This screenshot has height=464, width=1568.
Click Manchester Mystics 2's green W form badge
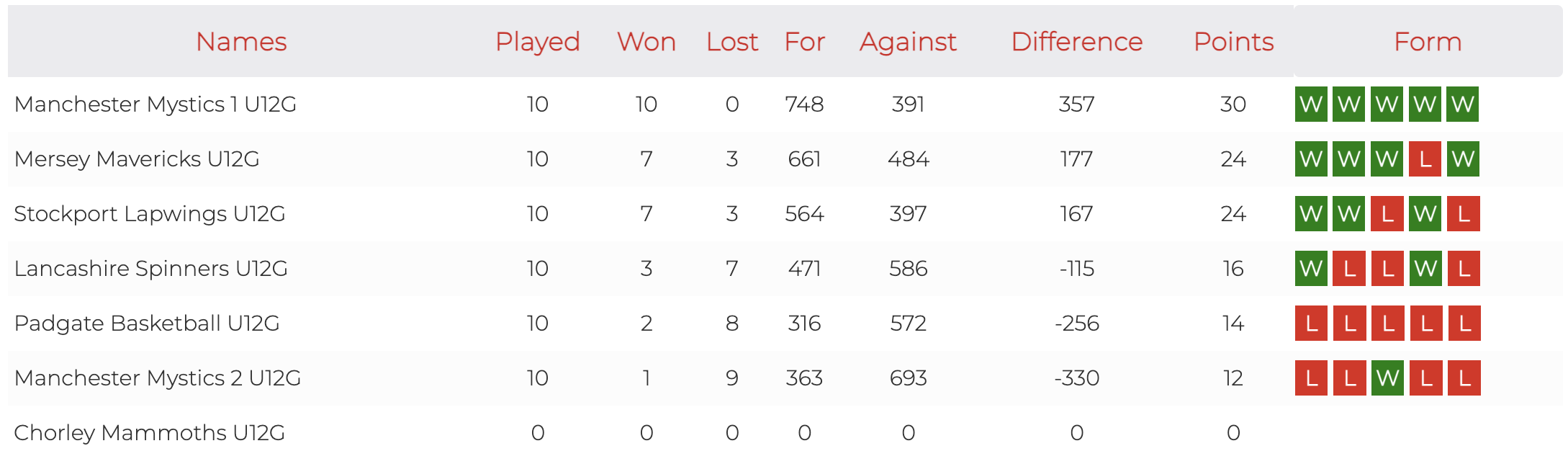[1387, 378]
